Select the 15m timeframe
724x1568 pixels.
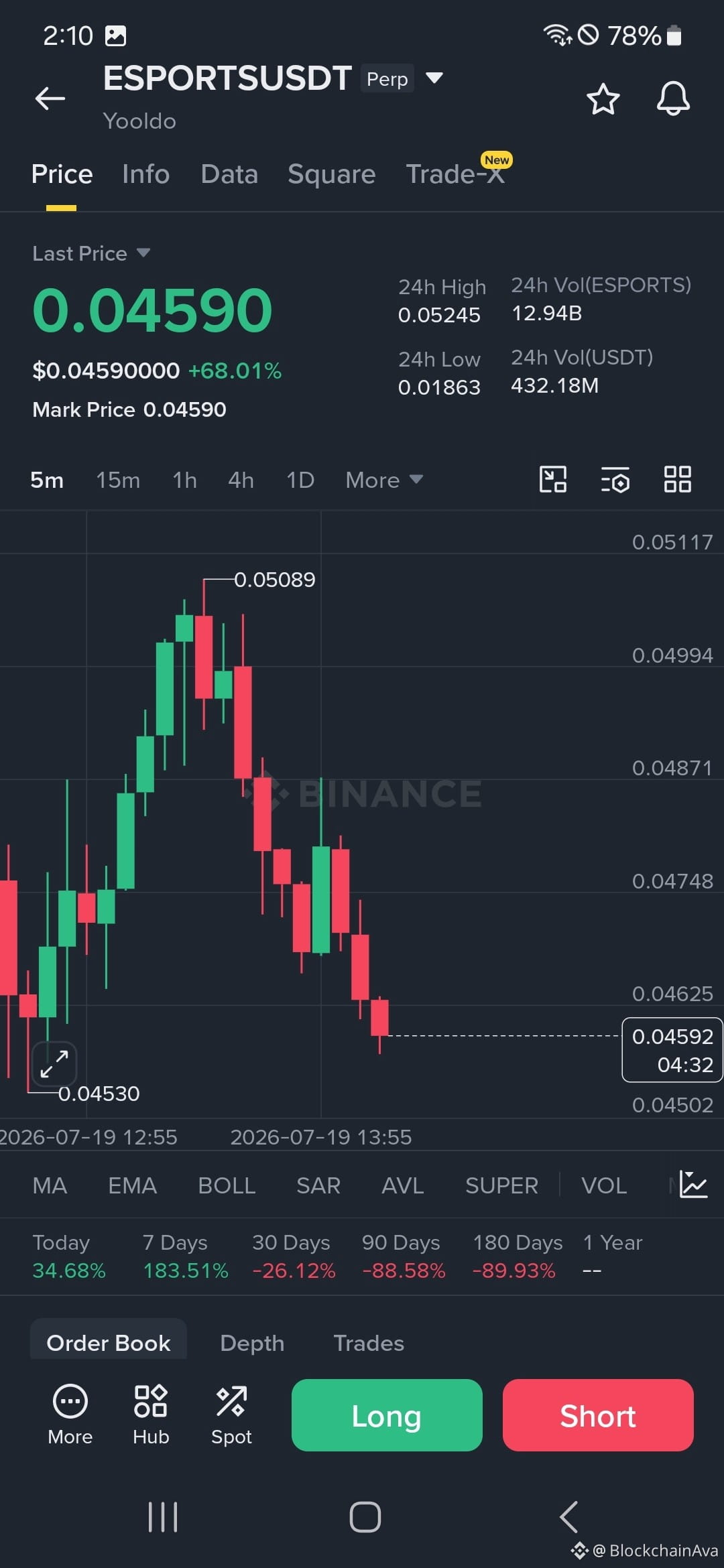click(118, 480)
